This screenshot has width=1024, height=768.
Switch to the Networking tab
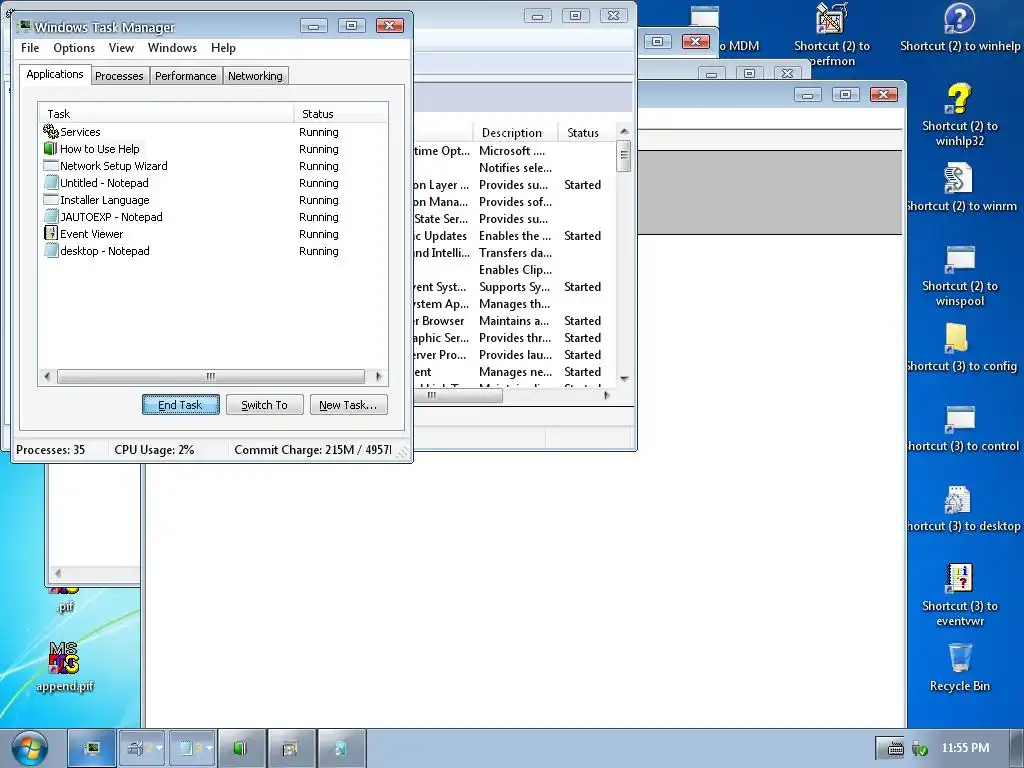255,76
